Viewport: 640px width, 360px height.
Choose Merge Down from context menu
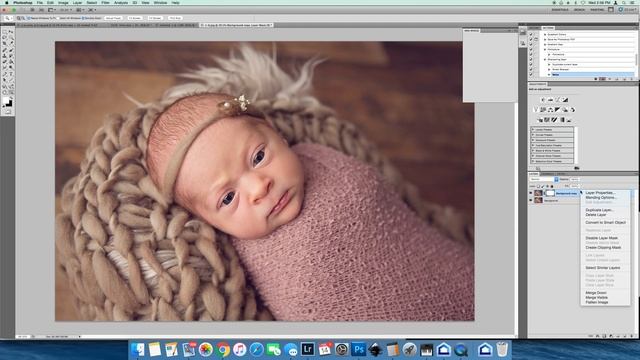596,293
